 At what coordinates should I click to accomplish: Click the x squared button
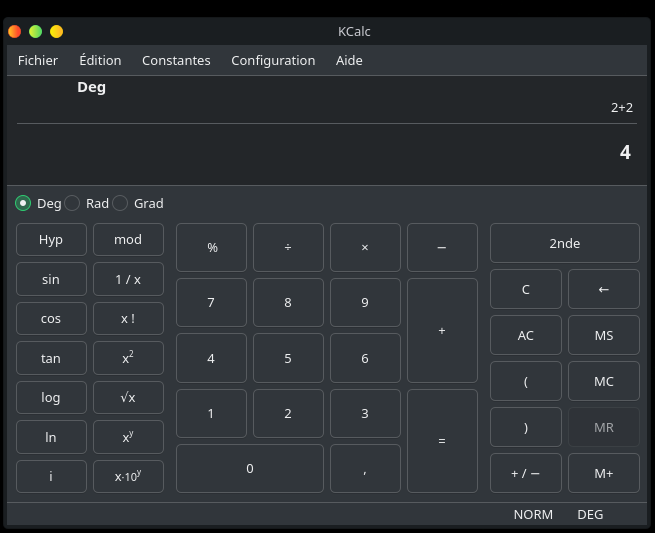[128, 358]
